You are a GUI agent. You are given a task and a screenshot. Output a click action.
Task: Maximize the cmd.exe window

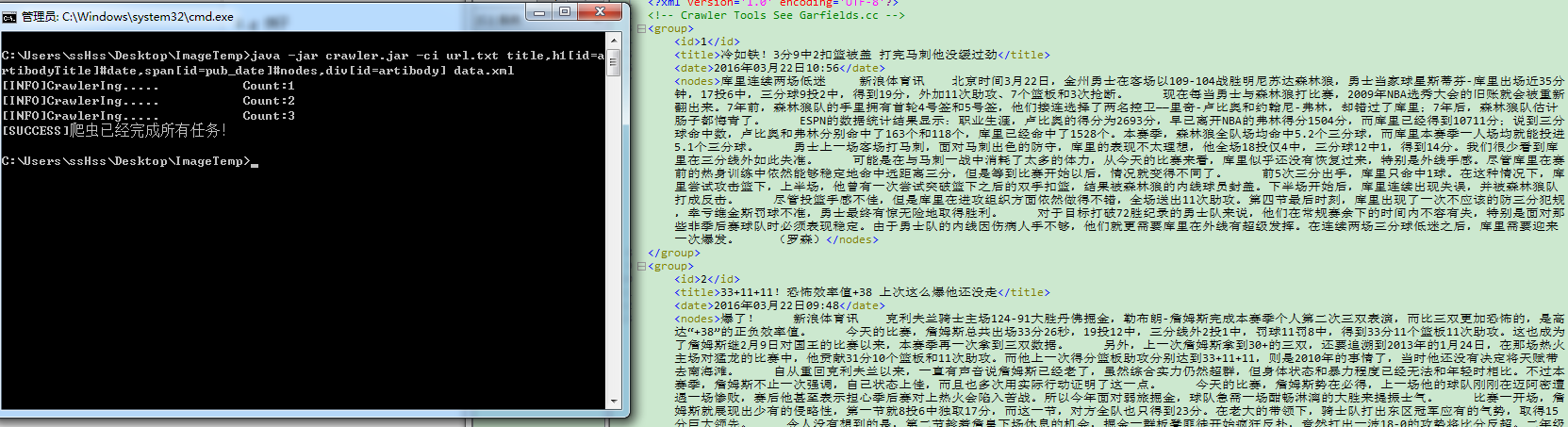coord(565,12)
